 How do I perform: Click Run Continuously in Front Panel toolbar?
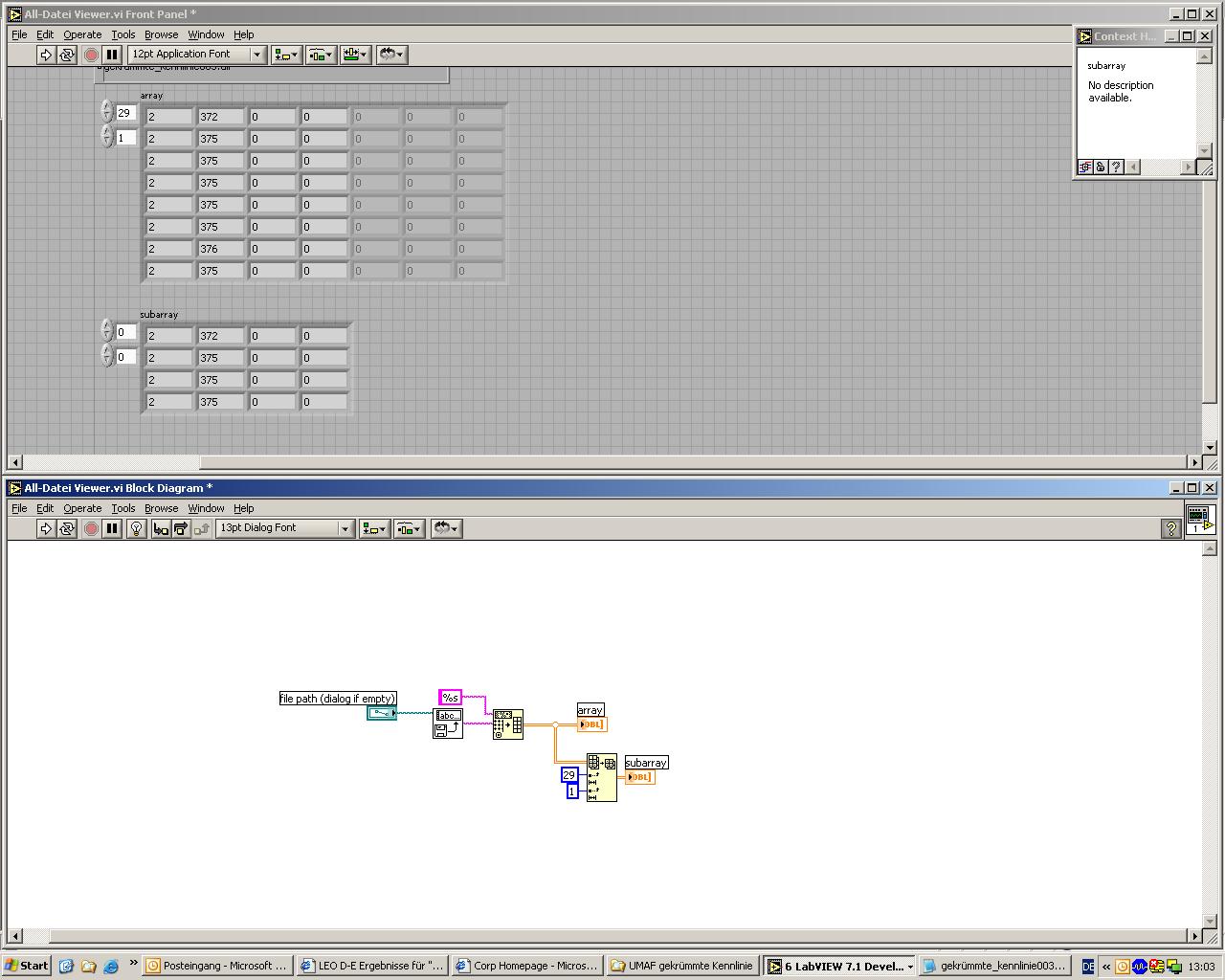click(x=67, y=55)
